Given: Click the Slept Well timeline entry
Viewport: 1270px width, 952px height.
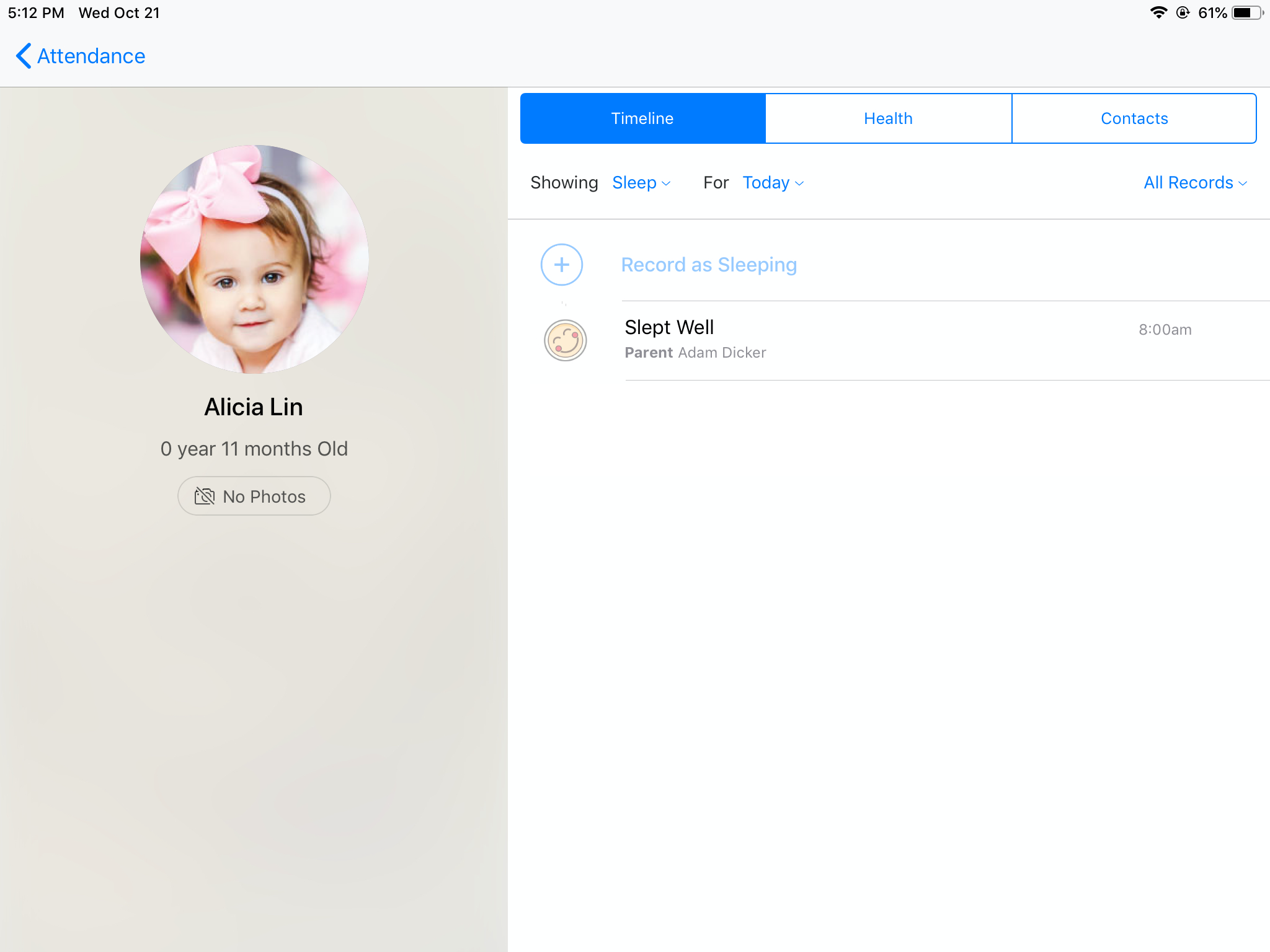Looking at the screenshot, I should tap(868, 340).
